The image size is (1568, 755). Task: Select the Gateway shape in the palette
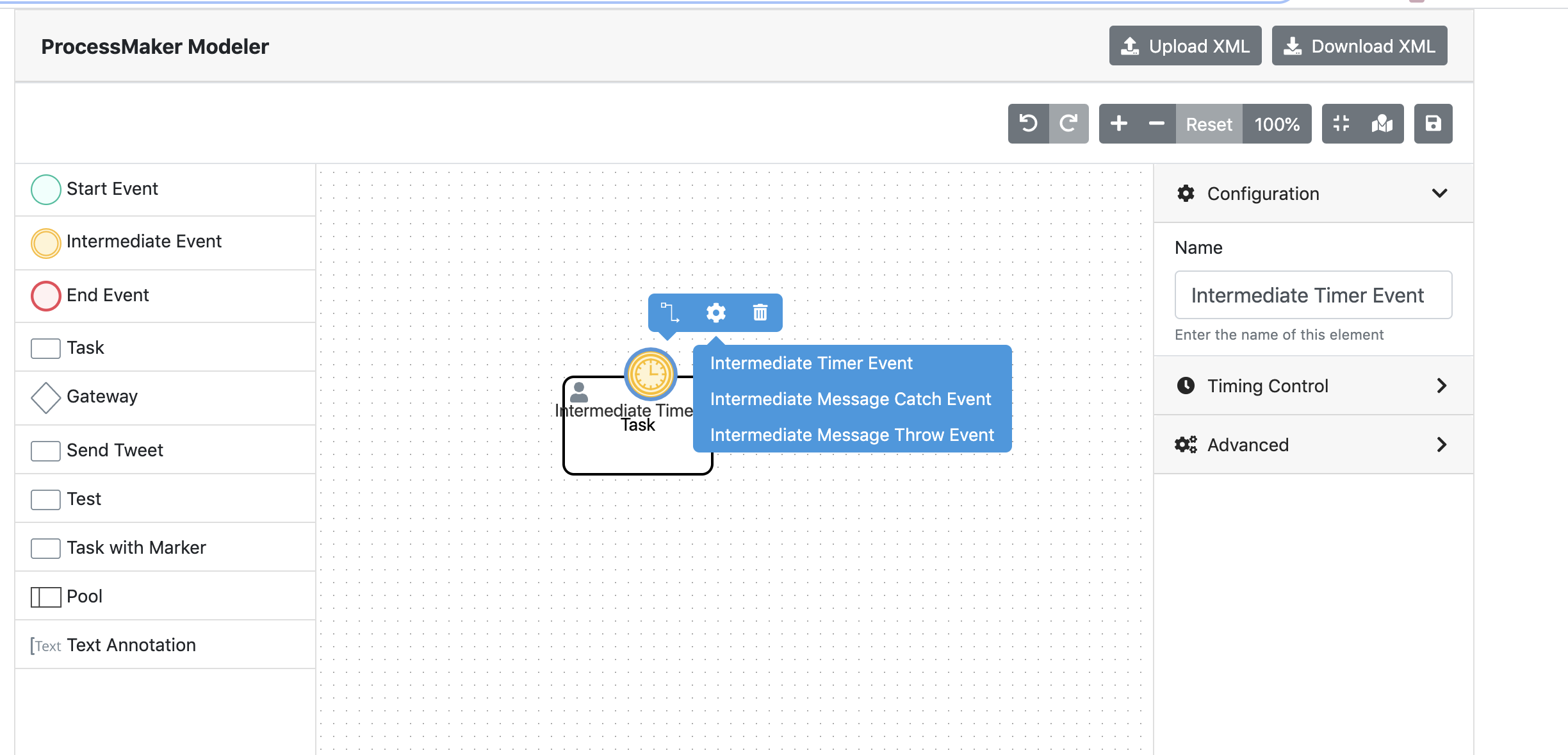point(102,397)
